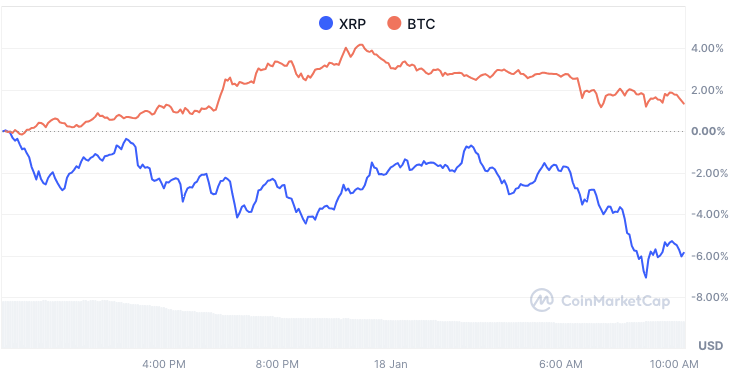Viewport: 743px width, 380px height.
Task: Click the USD currency label
Action: coord(711,345)
